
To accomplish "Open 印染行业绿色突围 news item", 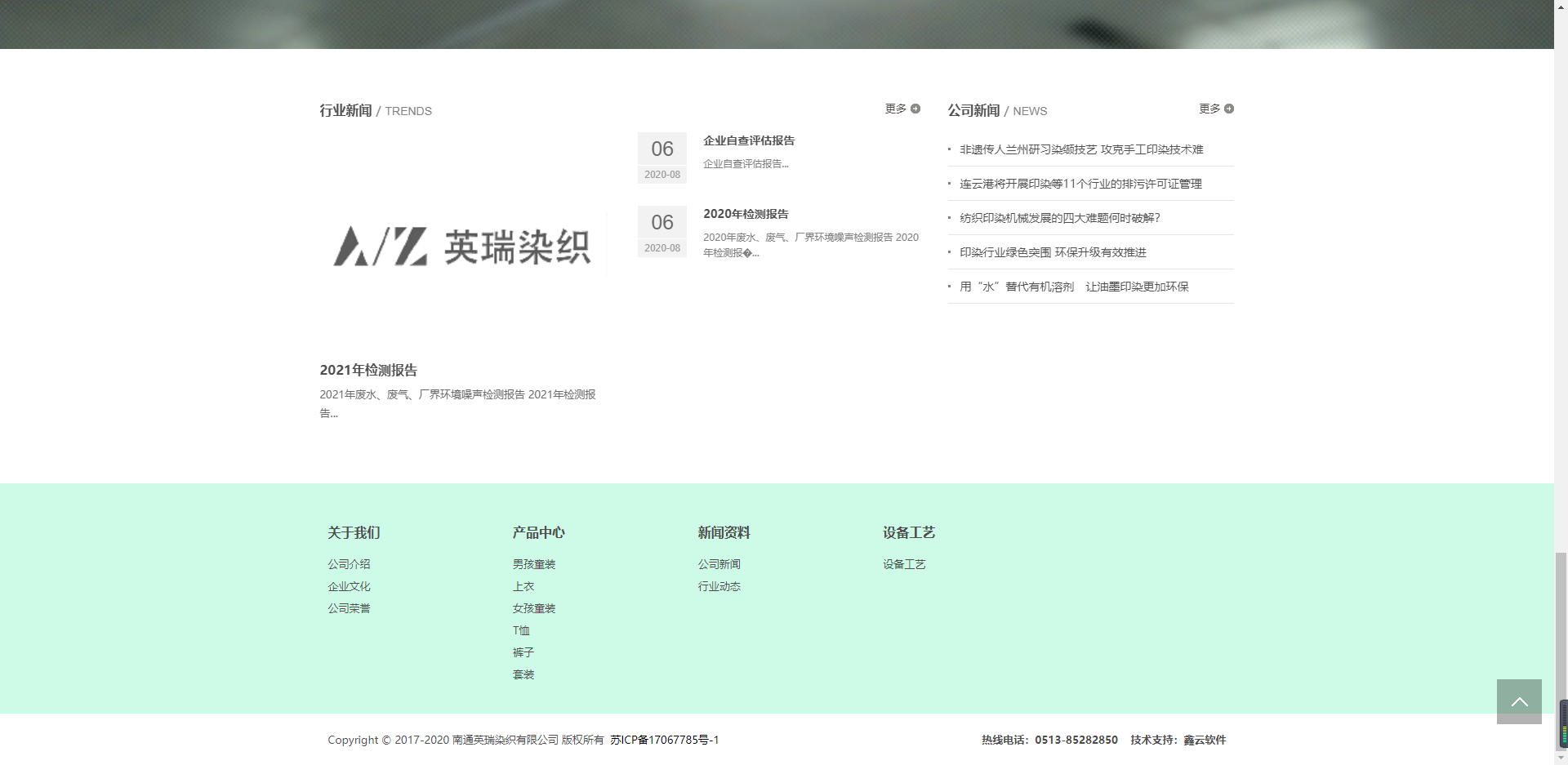I will 1053,252.
